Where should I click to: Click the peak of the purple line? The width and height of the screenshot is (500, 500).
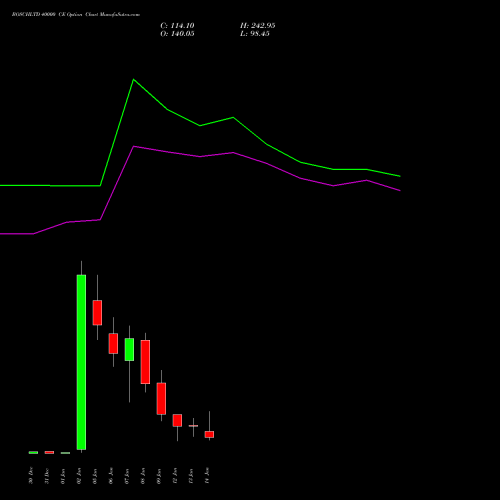[134, 146]
